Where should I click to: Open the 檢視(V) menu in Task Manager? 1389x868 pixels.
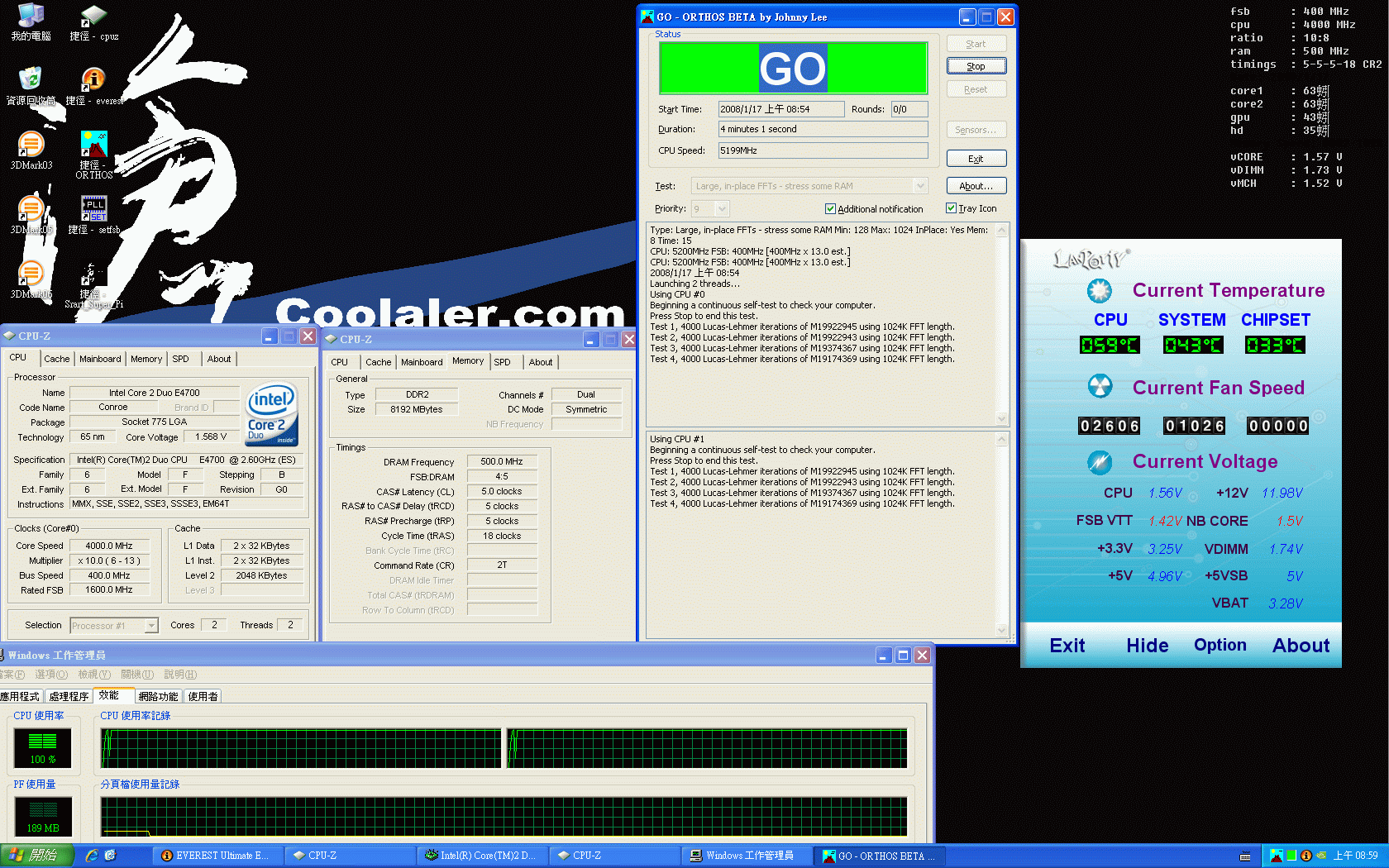click(x=94, y=675)
